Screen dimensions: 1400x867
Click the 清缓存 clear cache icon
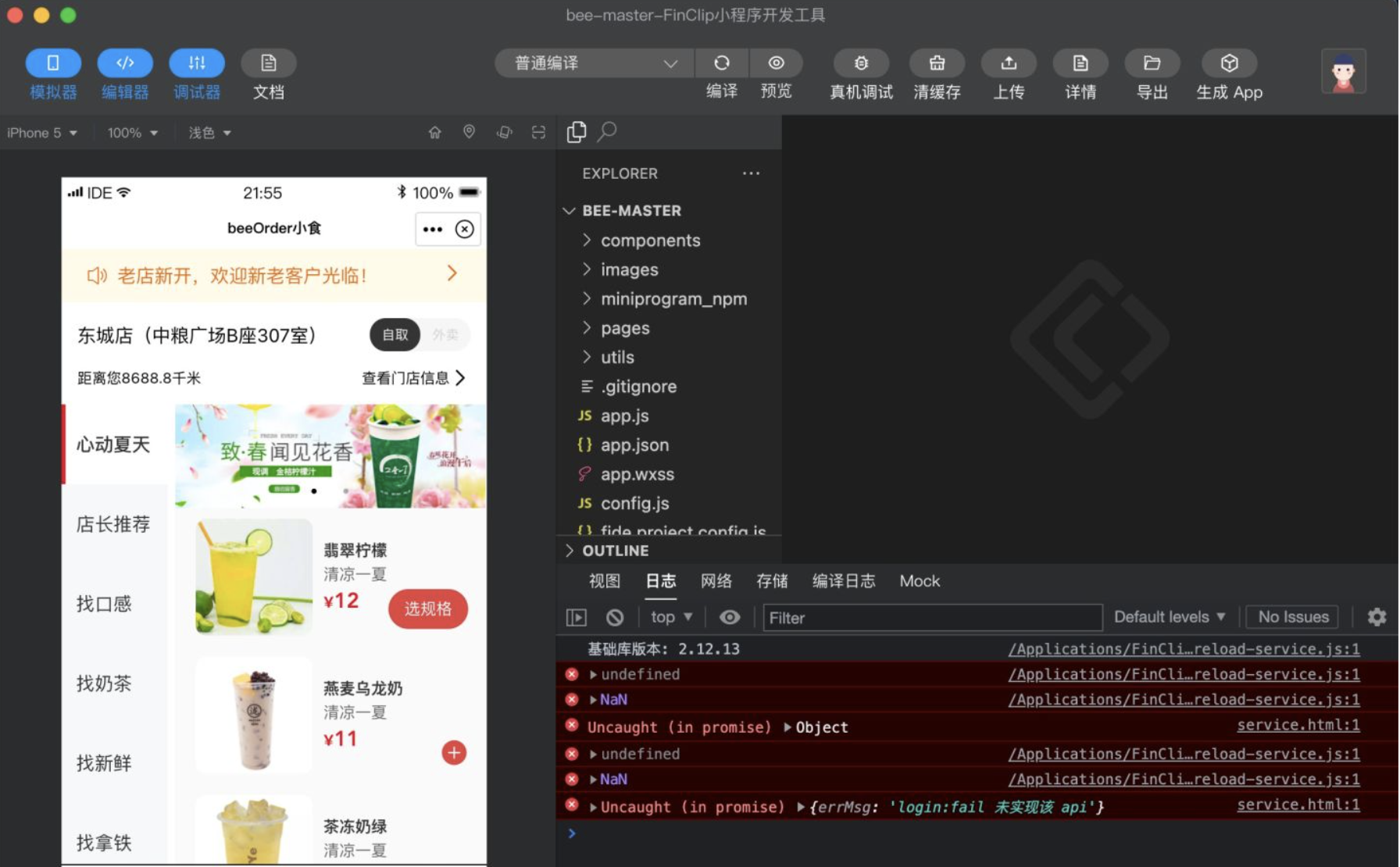(x=937, y=63)
